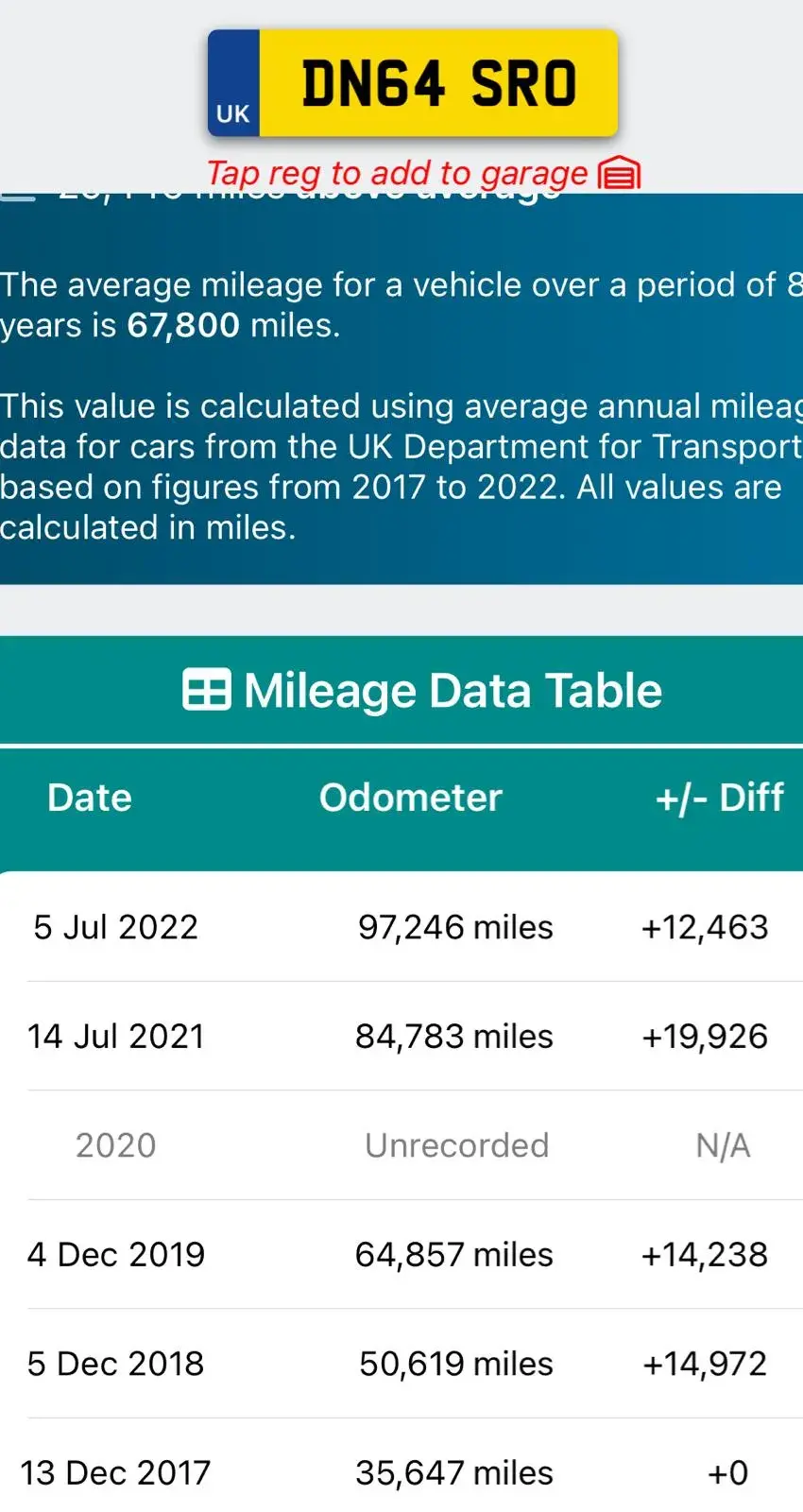Select the 5 Jul 2022 date entry

click(116, 927)
